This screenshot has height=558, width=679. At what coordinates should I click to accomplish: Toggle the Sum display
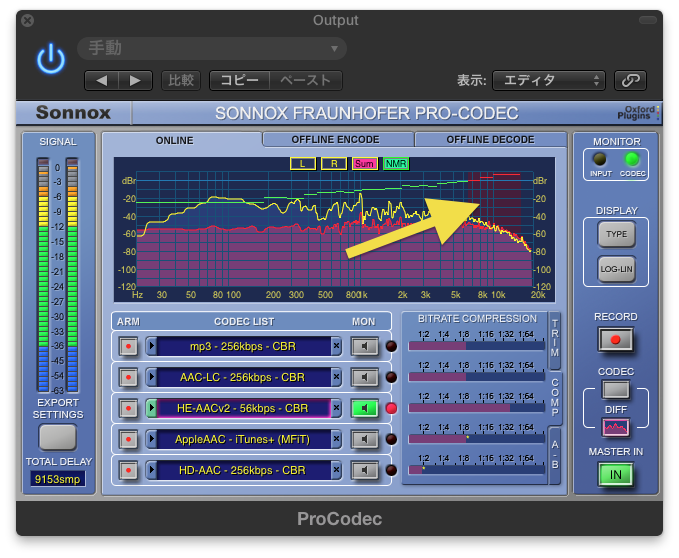click(x=365, y=164)
